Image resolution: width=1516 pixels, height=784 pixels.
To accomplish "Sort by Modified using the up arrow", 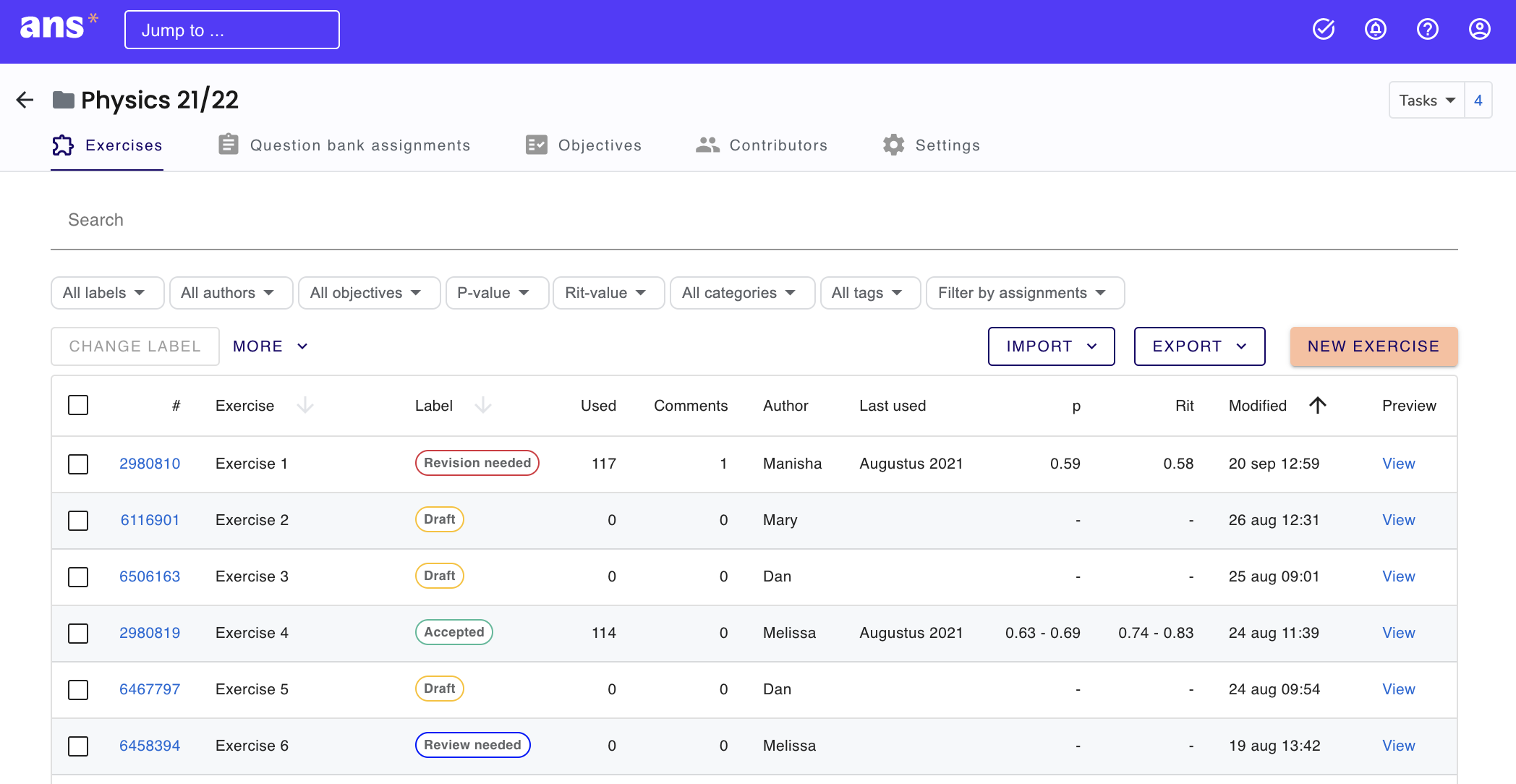I will click(1317, 406).
